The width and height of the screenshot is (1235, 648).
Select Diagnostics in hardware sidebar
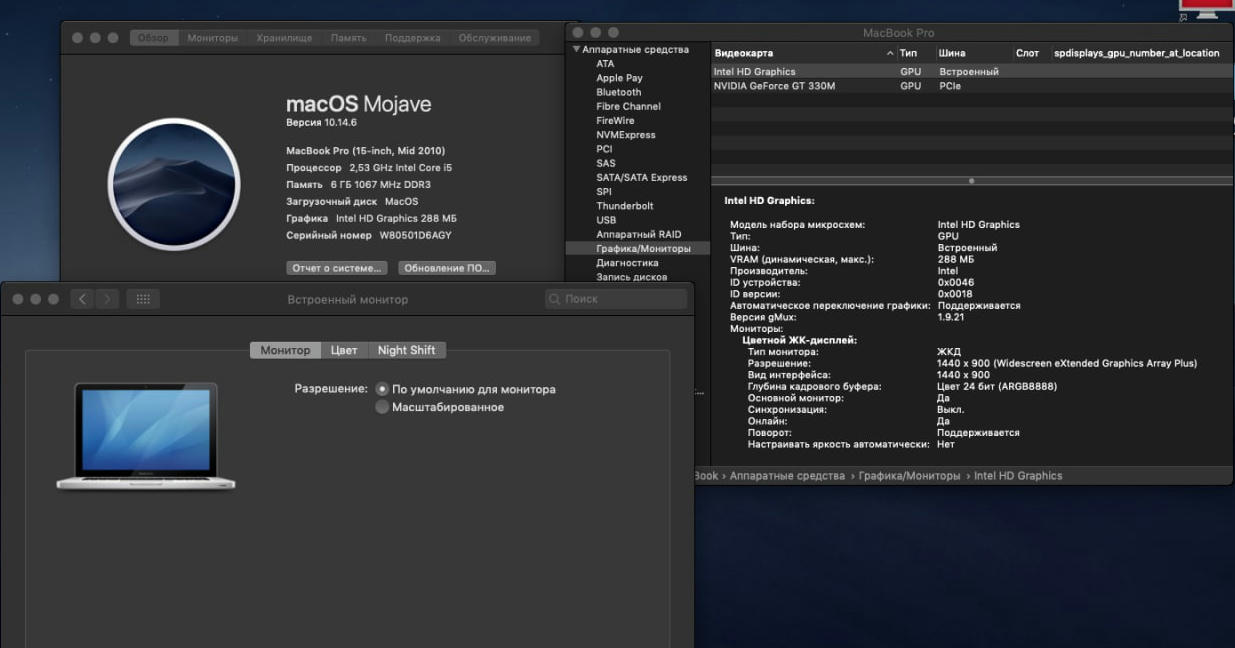coord(627,263)
